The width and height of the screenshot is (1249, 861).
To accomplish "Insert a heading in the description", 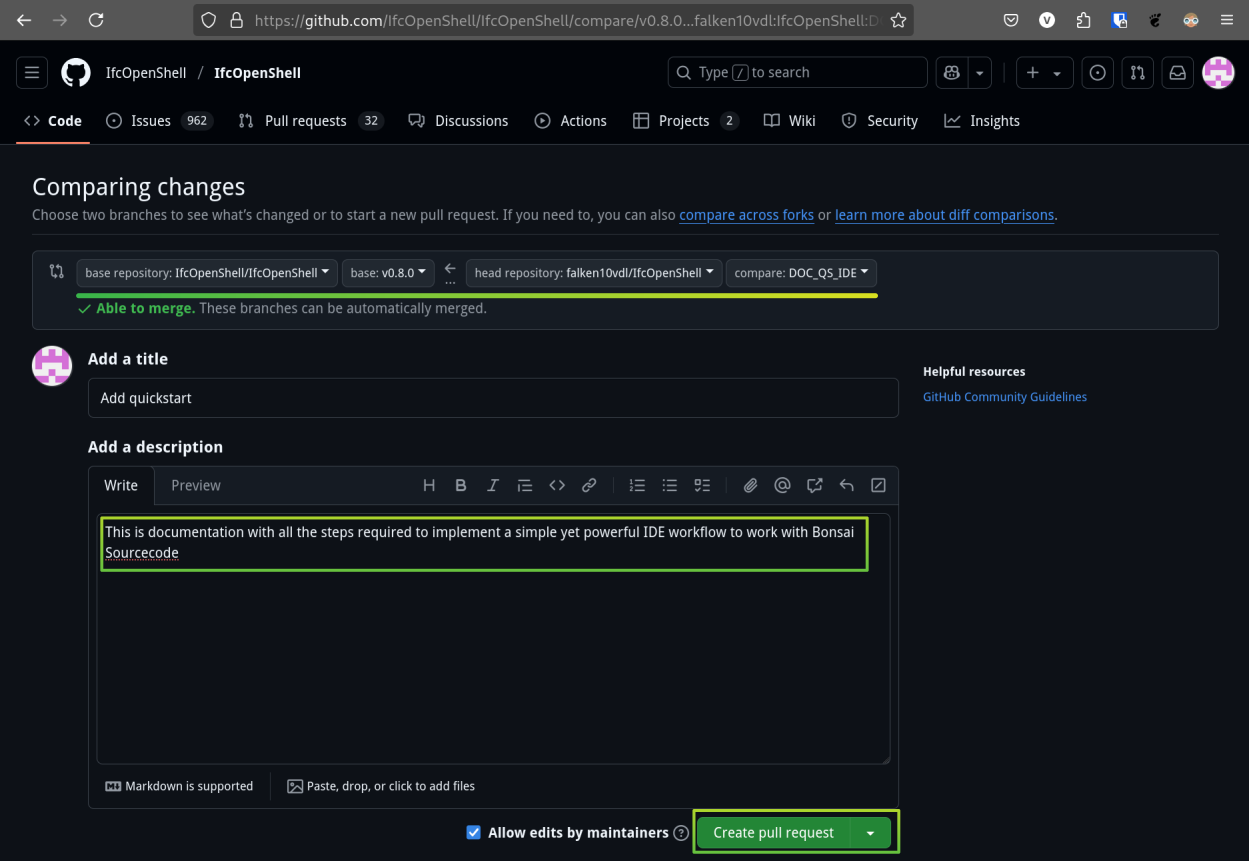I will 429,485.
